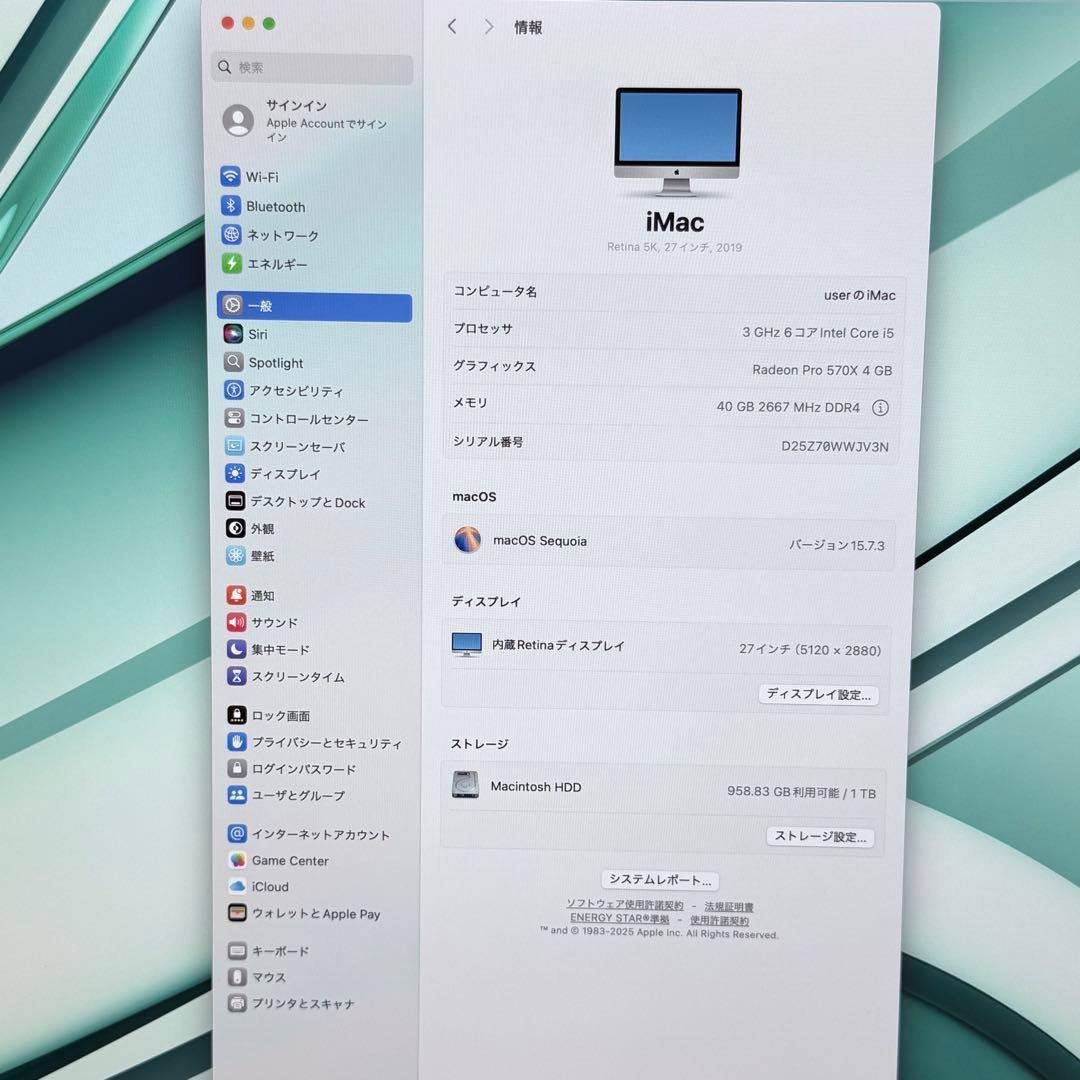
Task: Open スクリーンセーバ icon
Action: [x=235, y=446]
